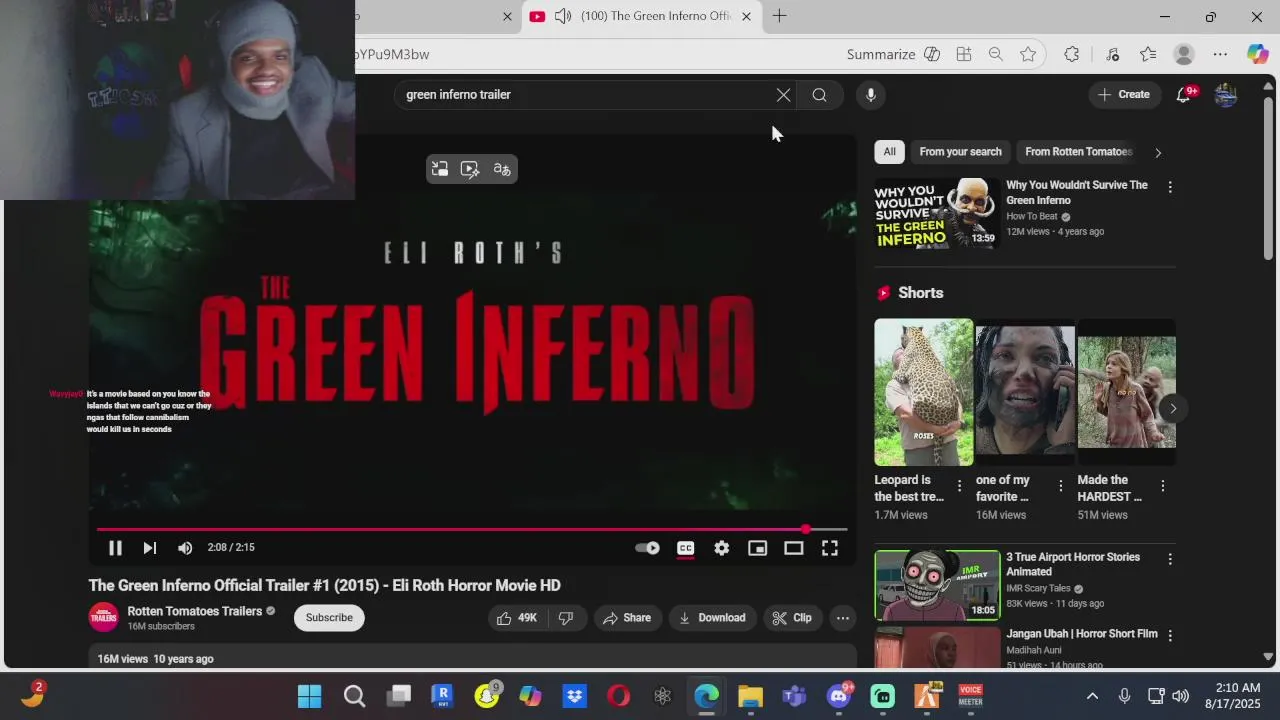Show more filter chips with the right arrow

pos(1158,153)
